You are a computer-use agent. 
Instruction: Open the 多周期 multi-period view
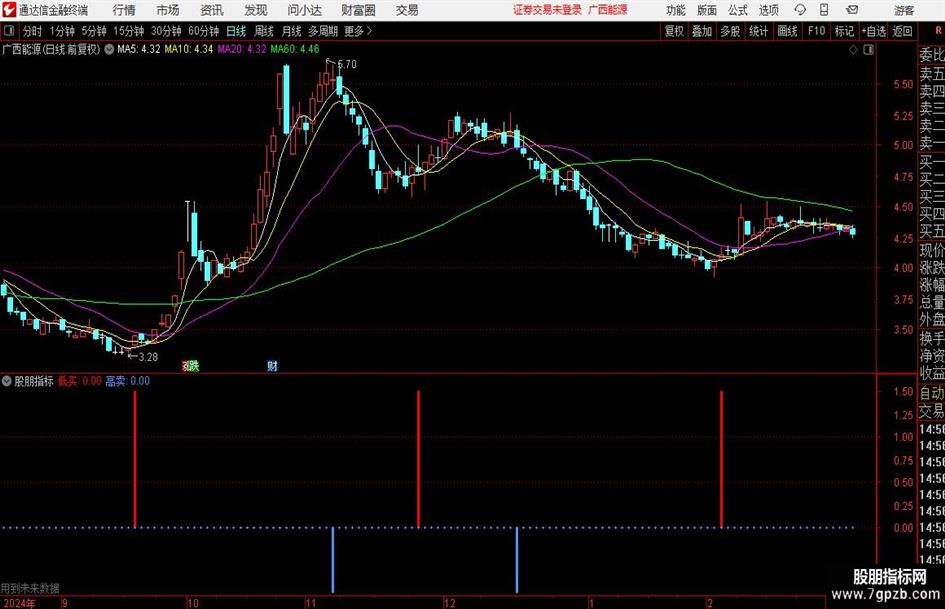(323, 31)
